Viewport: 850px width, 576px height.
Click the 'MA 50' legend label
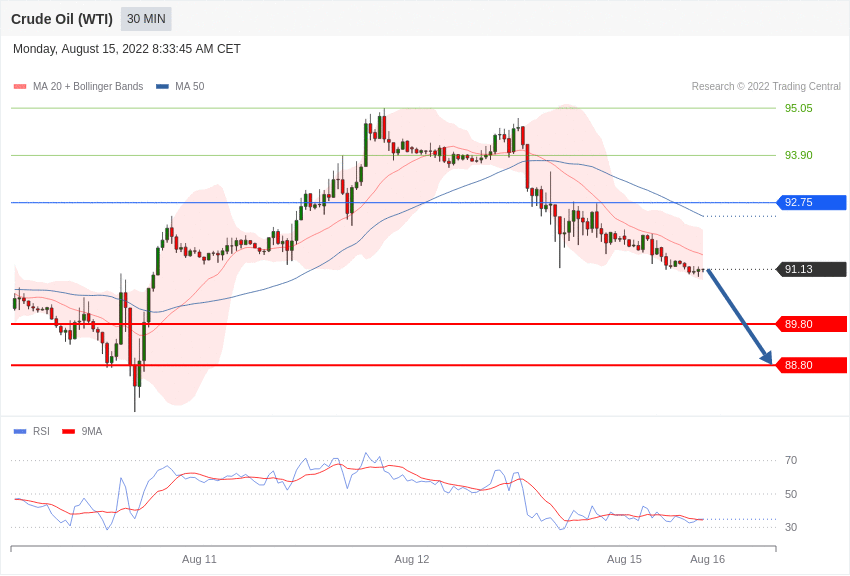[189, 86]
